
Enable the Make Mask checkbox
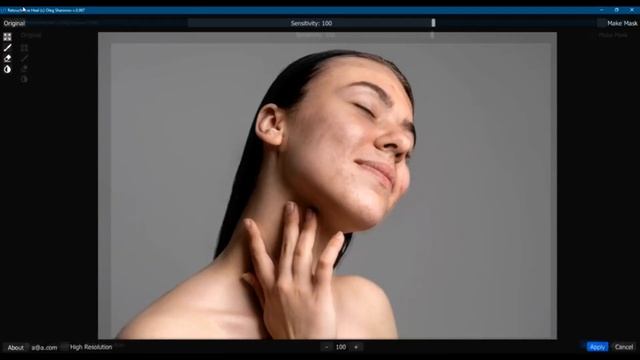point(602,23)
